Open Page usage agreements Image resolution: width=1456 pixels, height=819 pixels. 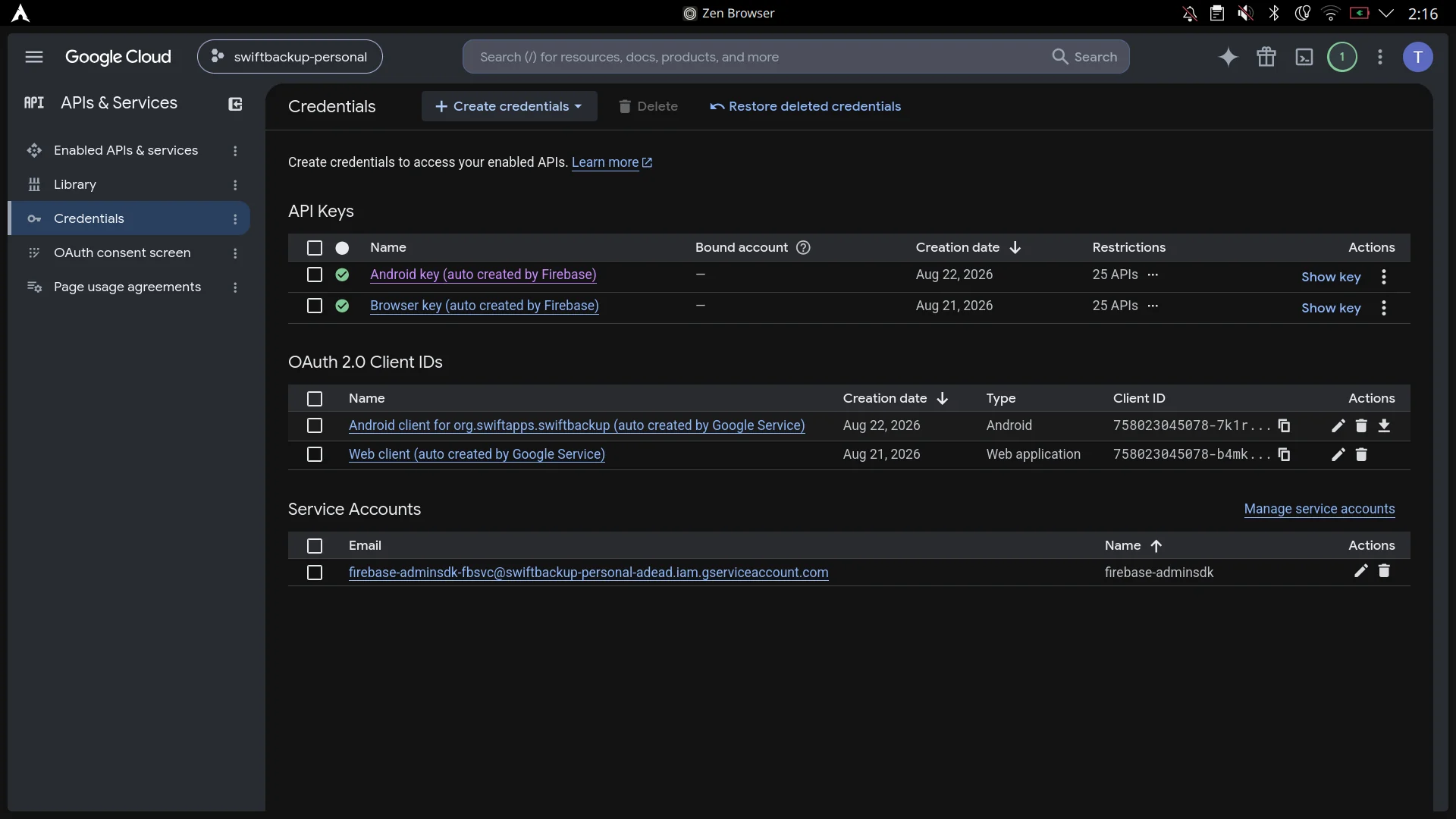pyautogui.click(x=127, y=287)
